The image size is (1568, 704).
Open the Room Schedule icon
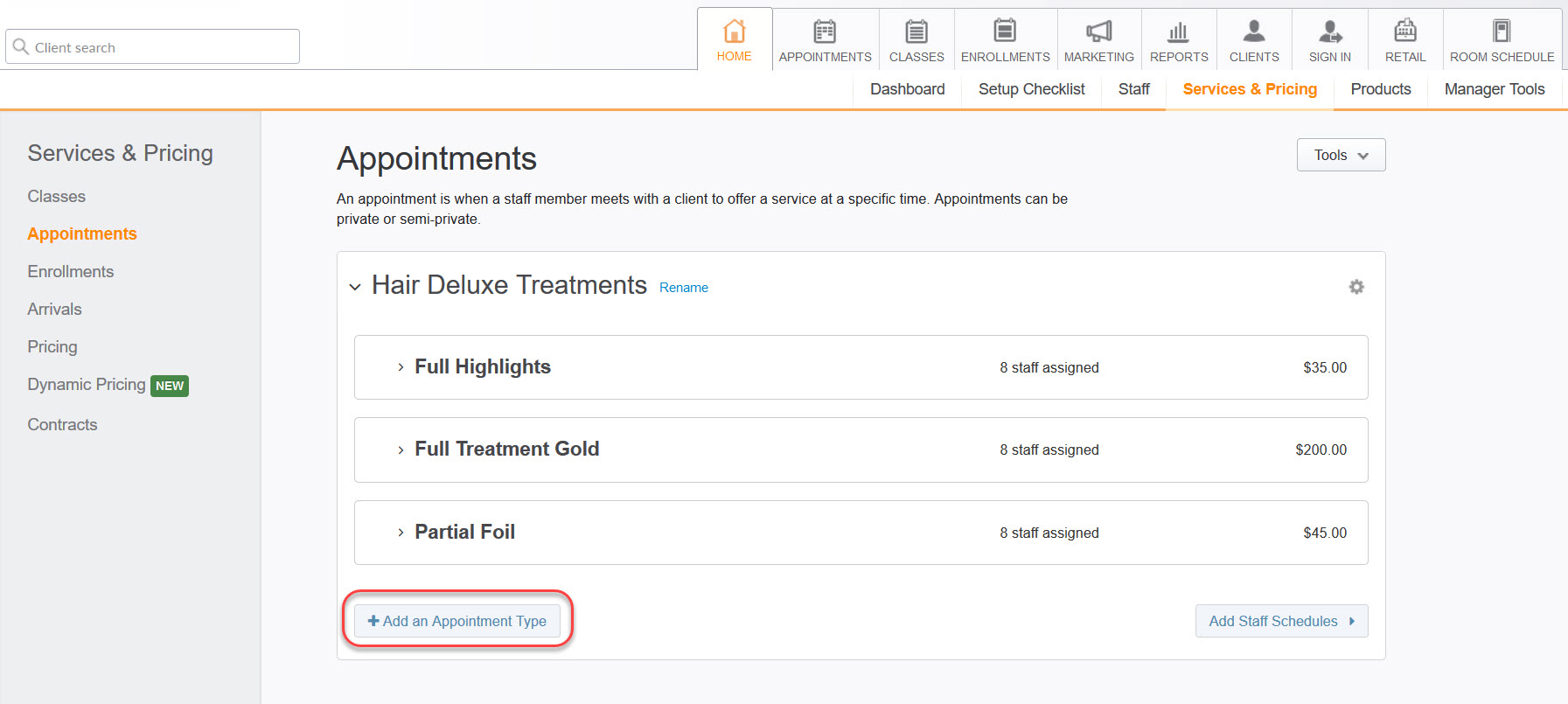click(1501, 31)
